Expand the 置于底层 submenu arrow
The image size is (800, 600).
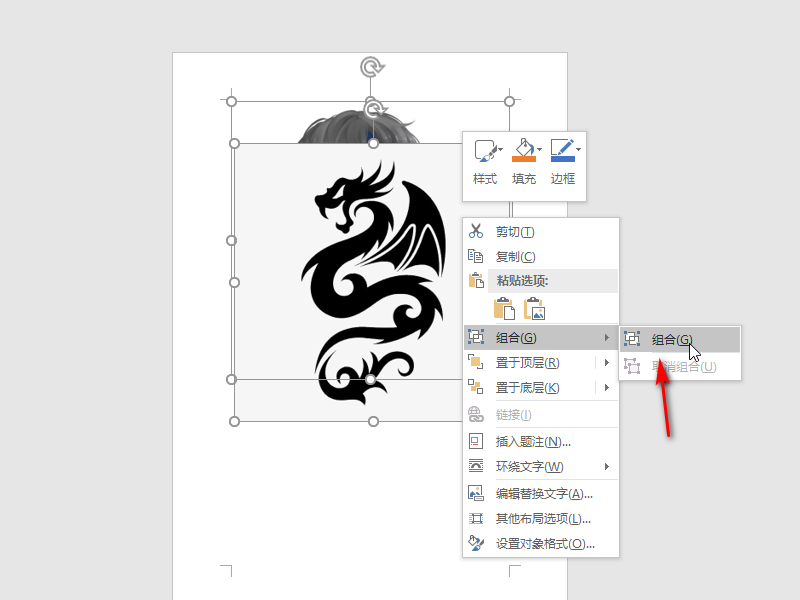click(607, 388)
